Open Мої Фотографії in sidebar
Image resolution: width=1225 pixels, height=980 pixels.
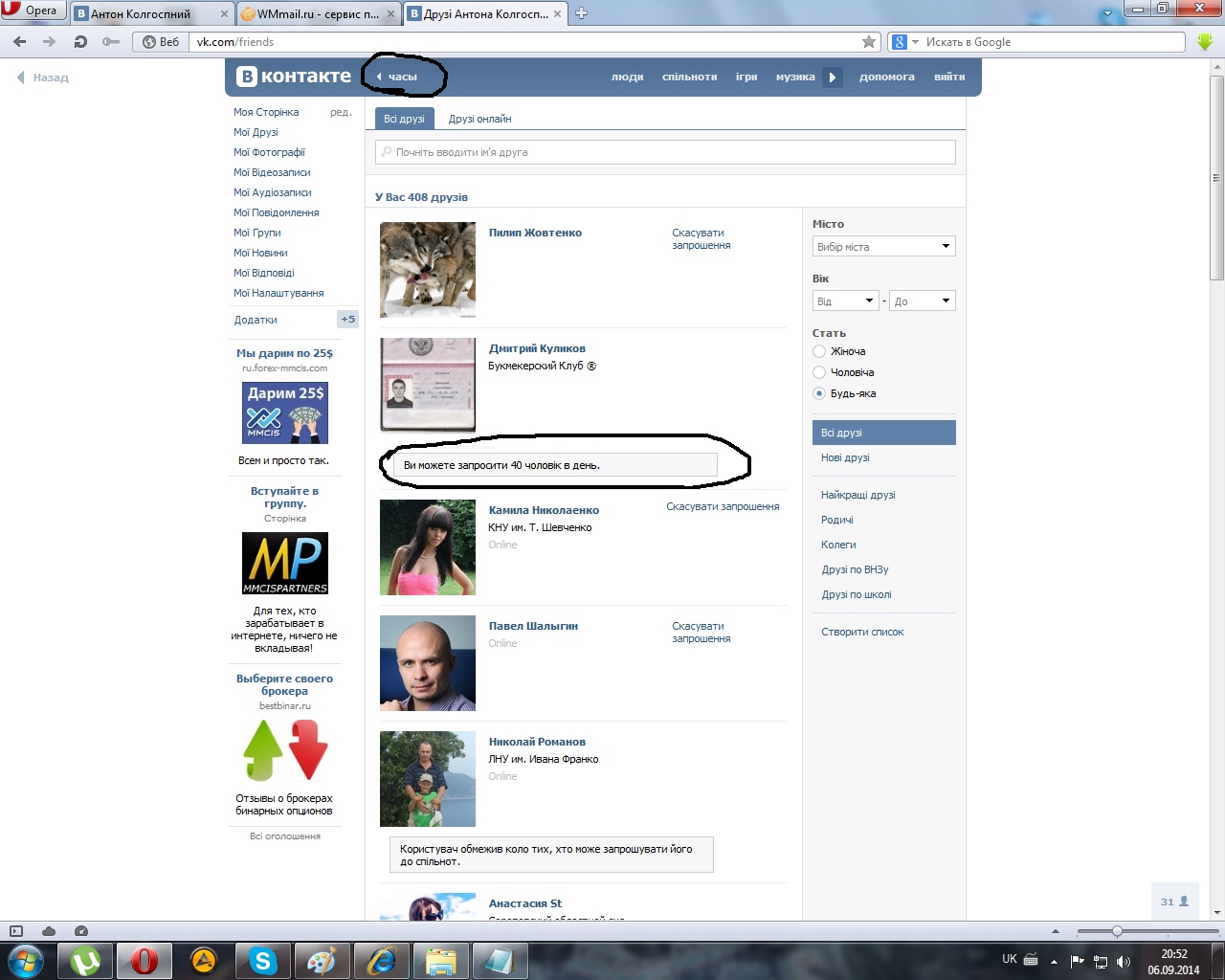(269, 152)
